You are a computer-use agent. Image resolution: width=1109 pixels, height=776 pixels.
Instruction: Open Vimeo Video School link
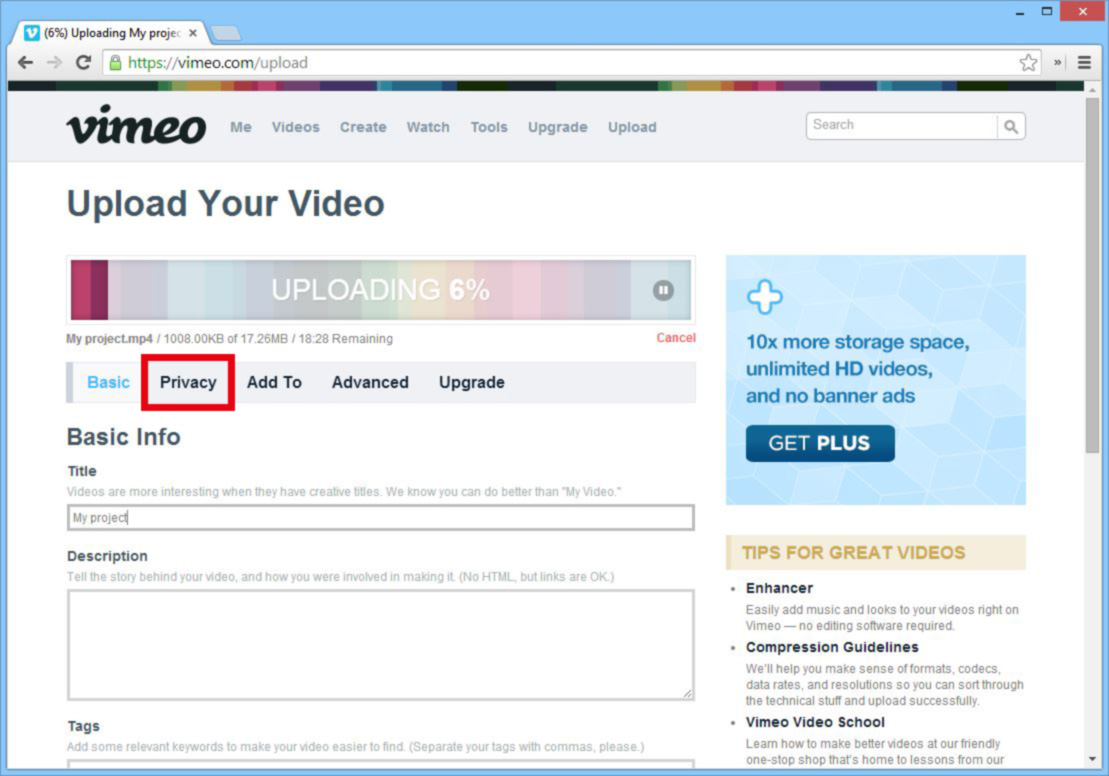coord(815,722)
